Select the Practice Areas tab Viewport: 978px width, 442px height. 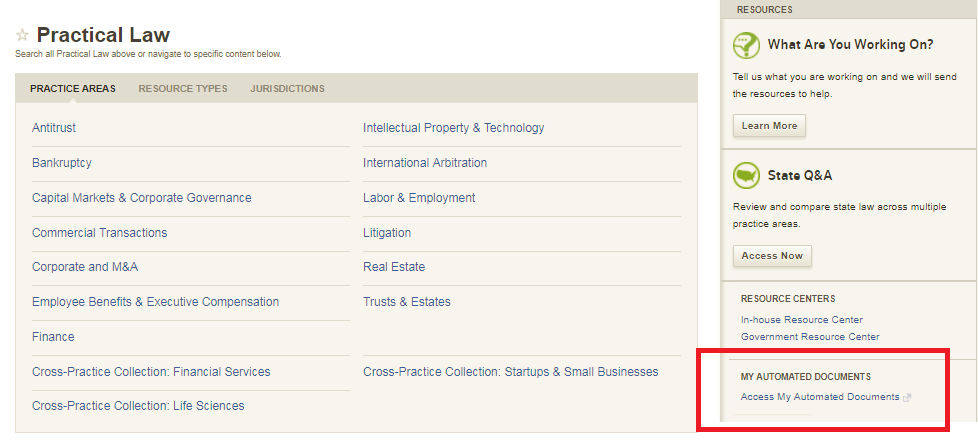73,88
